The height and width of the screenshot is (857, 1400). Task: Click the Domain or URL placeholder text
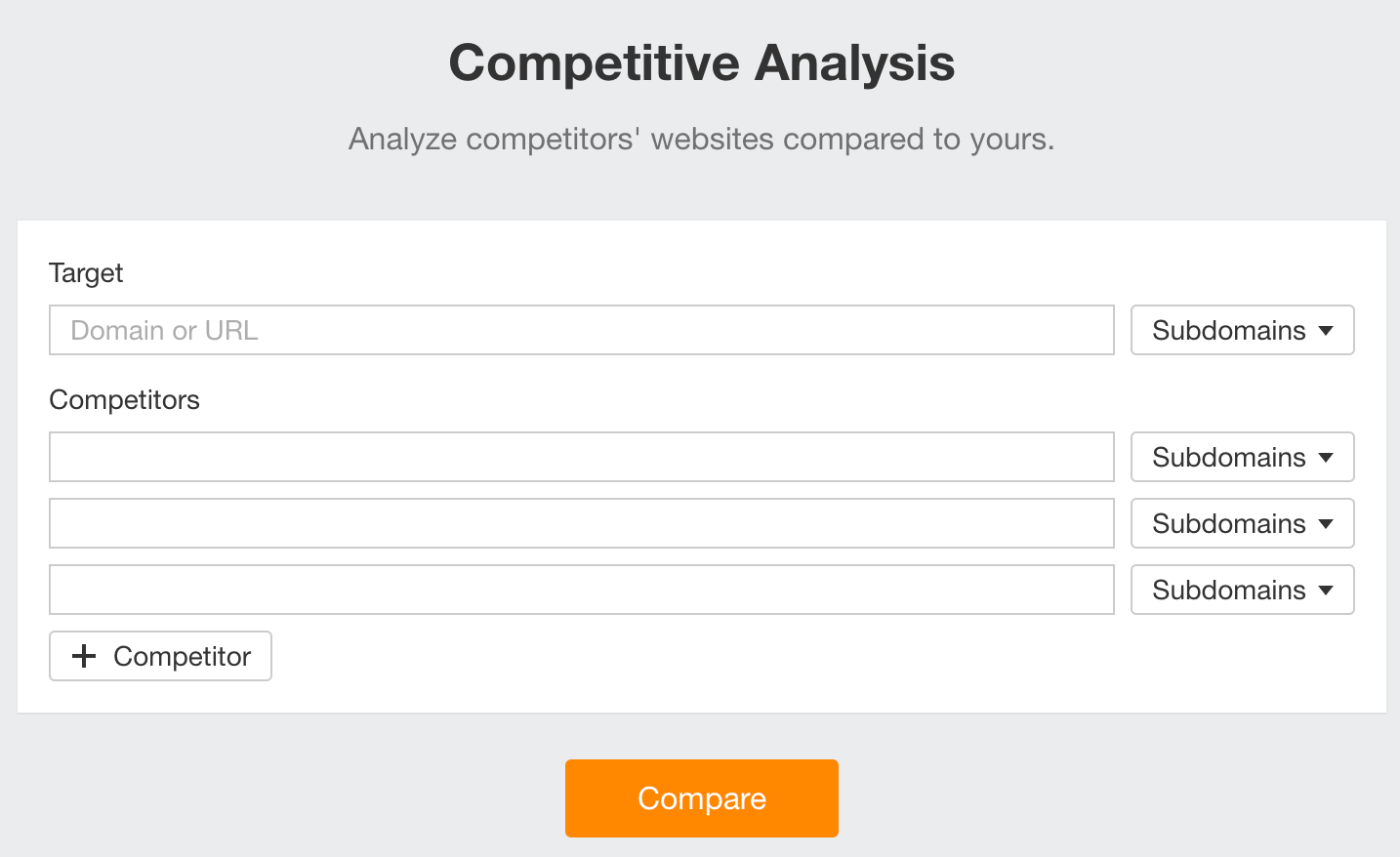coord(163,330)
